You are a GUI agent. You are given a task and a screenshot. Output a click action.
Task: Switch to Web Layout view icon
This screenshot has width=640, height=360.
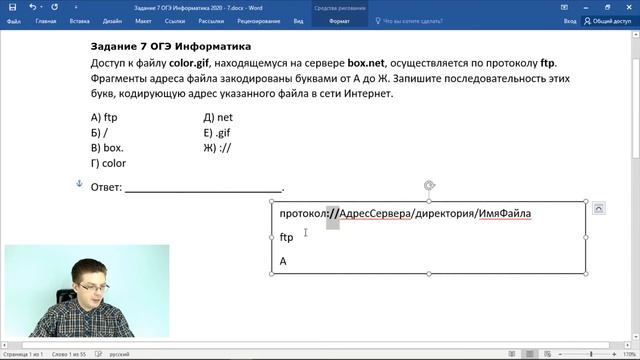coord(547,354)
